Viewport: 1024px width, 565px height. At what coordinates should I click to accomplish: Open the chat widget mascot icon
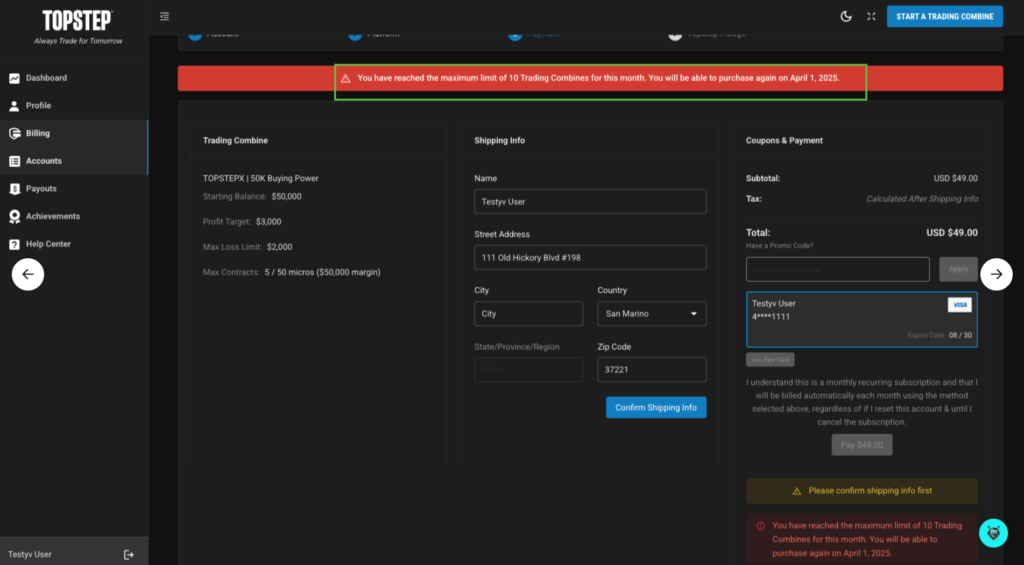click(993, 533)
